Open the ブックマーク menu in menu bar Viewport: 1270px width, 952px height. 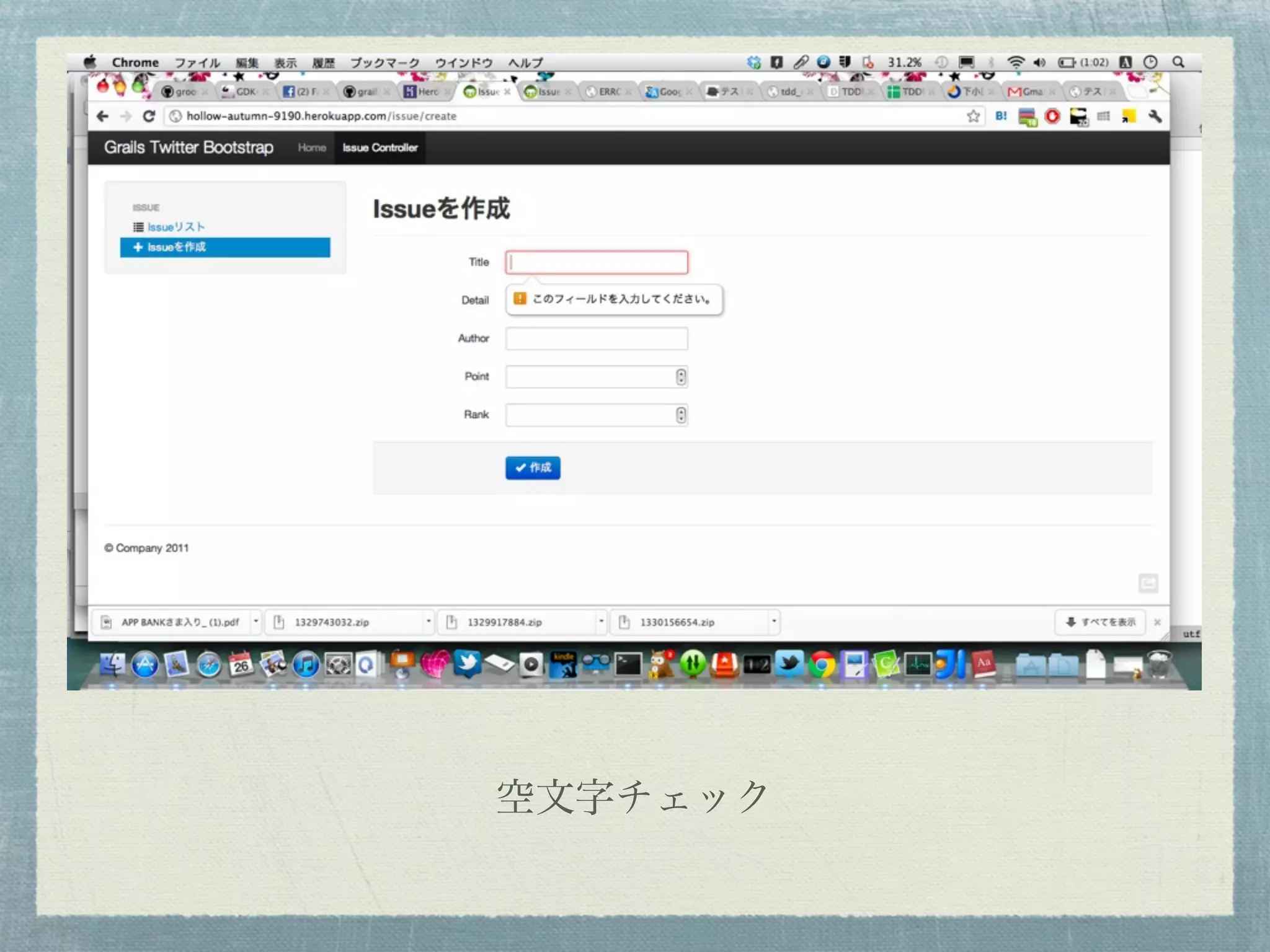click(384, 63)
